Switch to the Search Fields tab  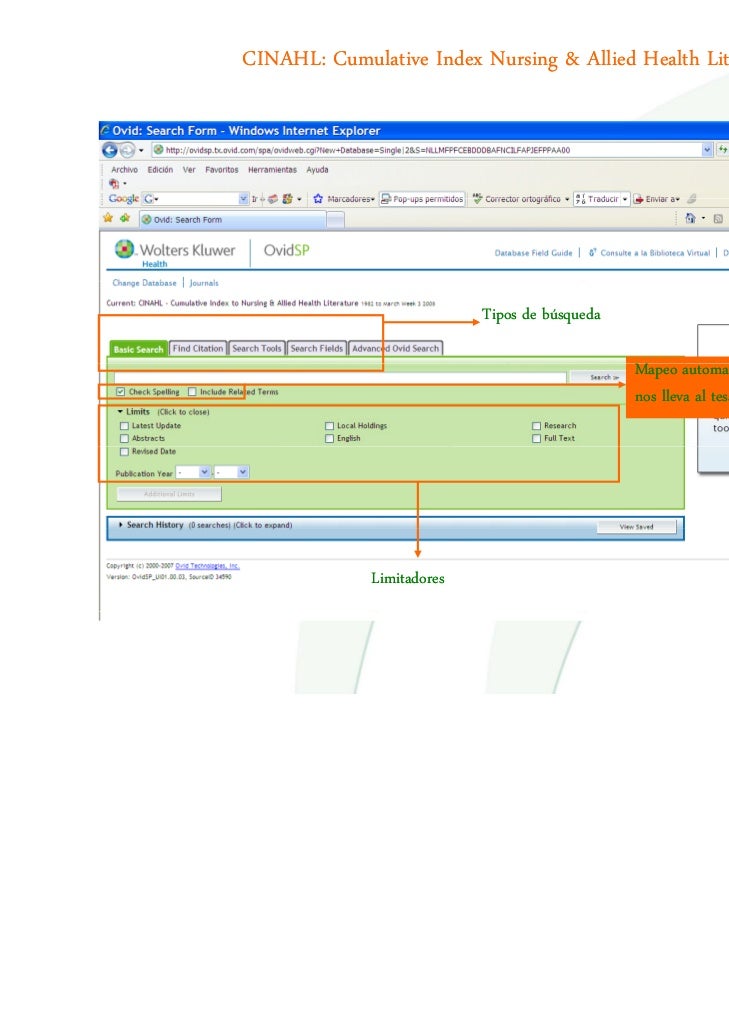coord(317,348)
